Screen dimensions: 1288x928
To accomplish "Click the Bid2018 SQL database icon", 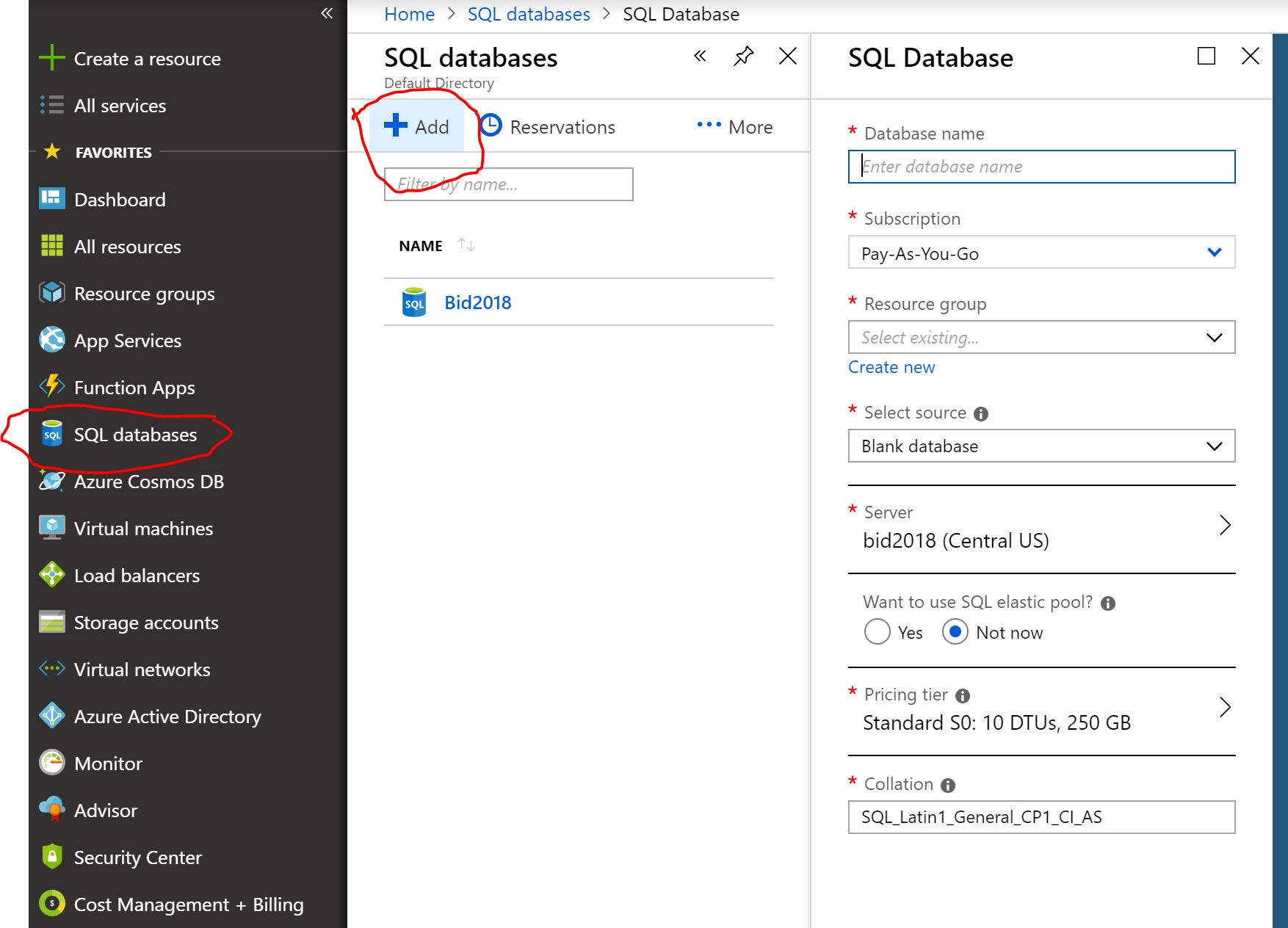I will 414,302.
